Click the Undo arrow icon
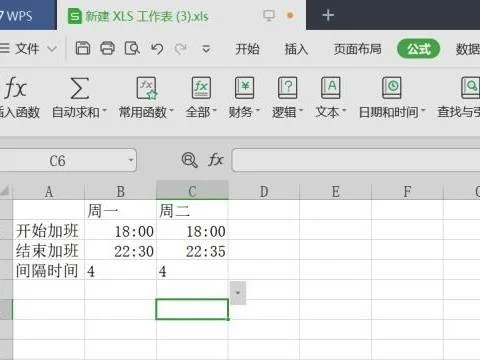Screen dimensions: 480x360 pos(157,49)
